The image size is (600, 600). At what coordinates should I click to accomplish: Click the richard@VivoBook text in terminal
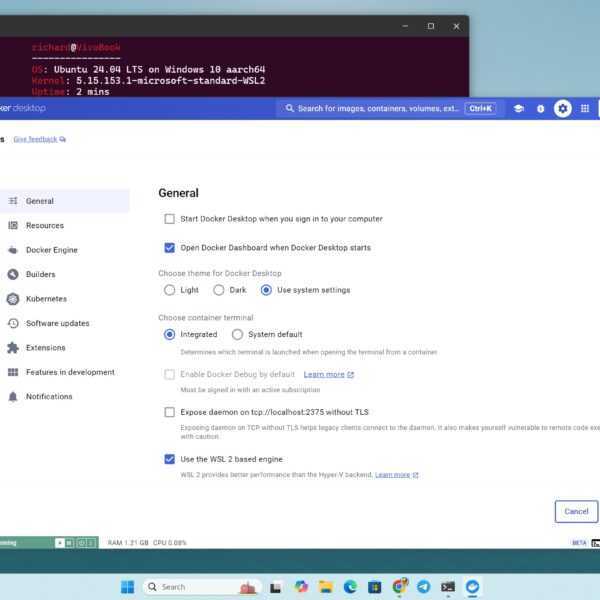76,47
